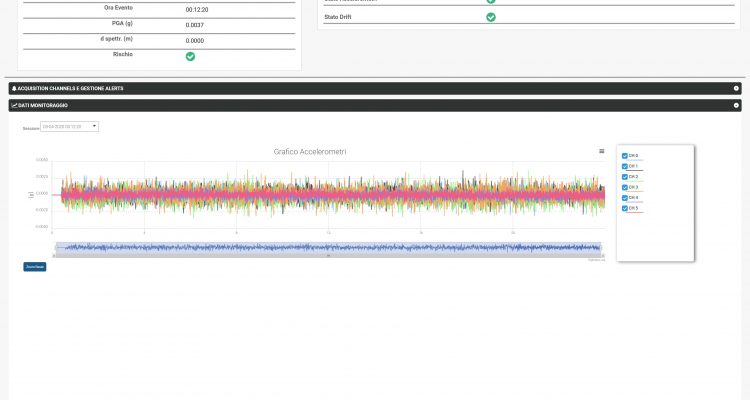Click the Stato Drift label
Screen dimensions: 750x400
tap(338, 17)
